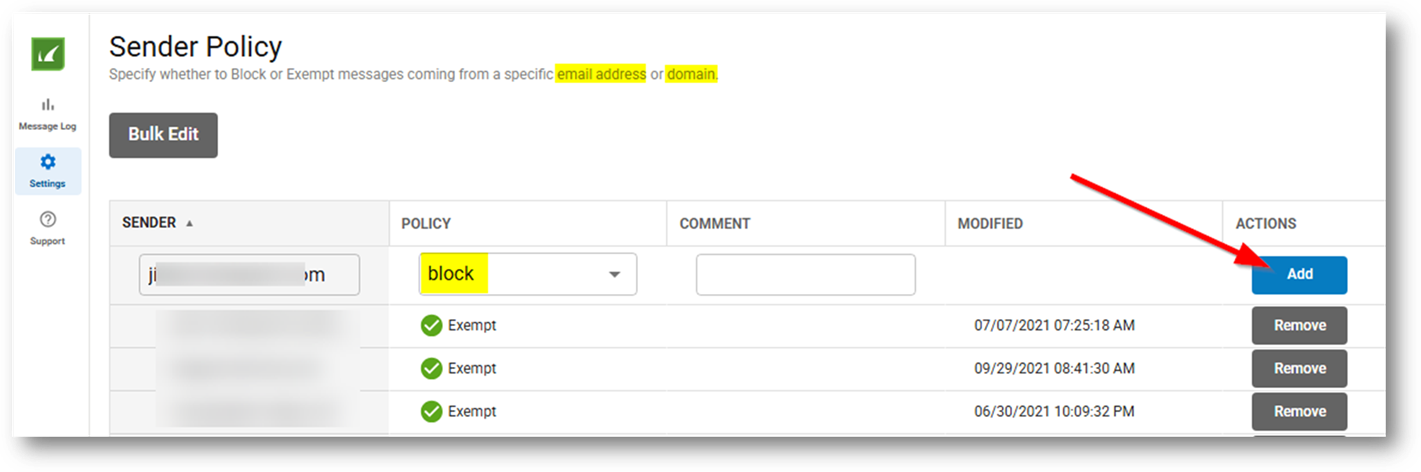Click the green Exempt checkmark dated 07/07/2021
The image size is (1421, 472).
click(431, 325)
